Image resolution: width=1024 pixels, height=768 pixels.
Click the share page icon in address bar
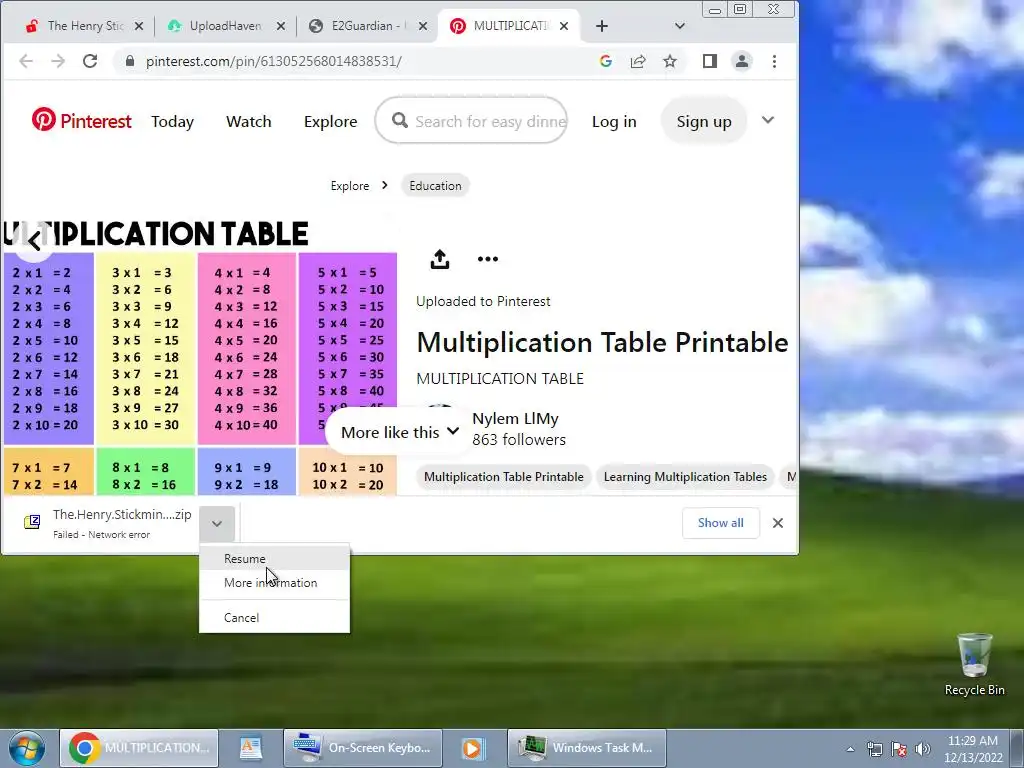(637, 61)
